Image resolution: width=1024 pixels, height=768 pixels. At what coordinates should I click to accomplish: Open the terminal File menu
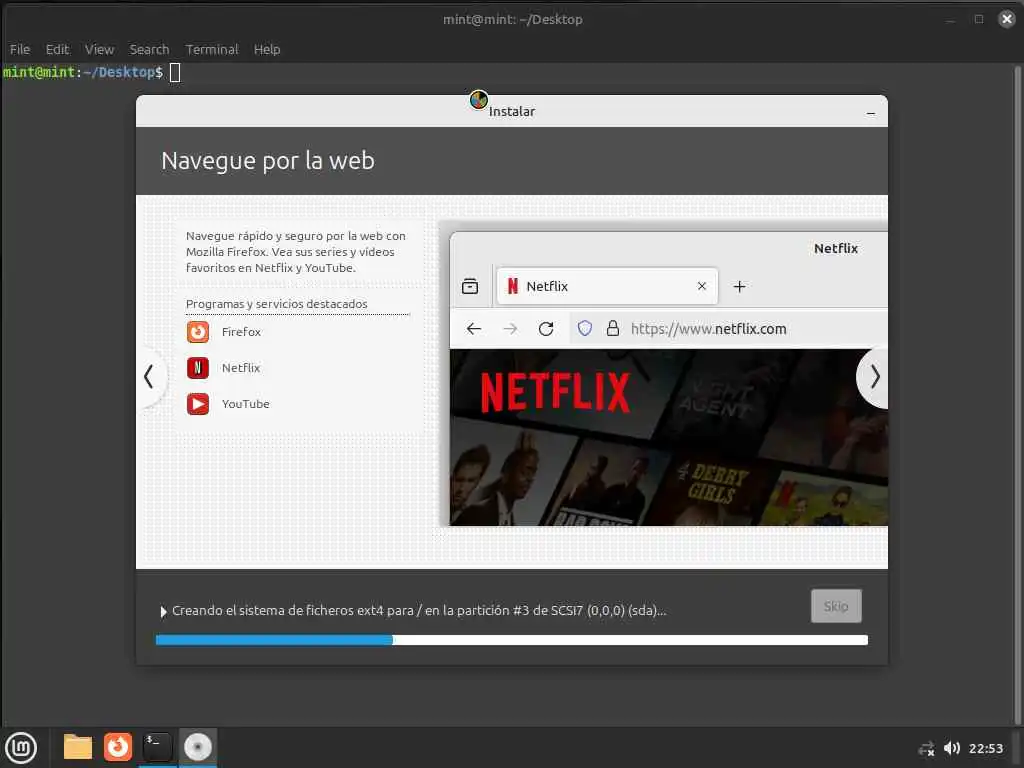coord(20,50)
